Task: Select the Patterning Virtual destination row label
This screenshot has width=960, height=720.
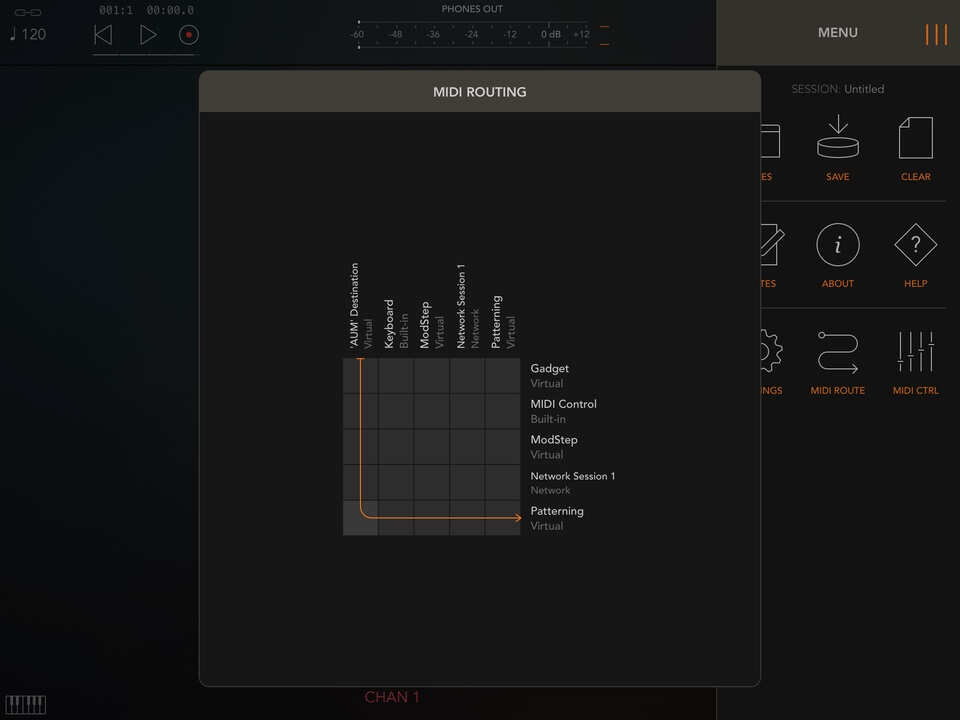Action: tap(557, 518)
